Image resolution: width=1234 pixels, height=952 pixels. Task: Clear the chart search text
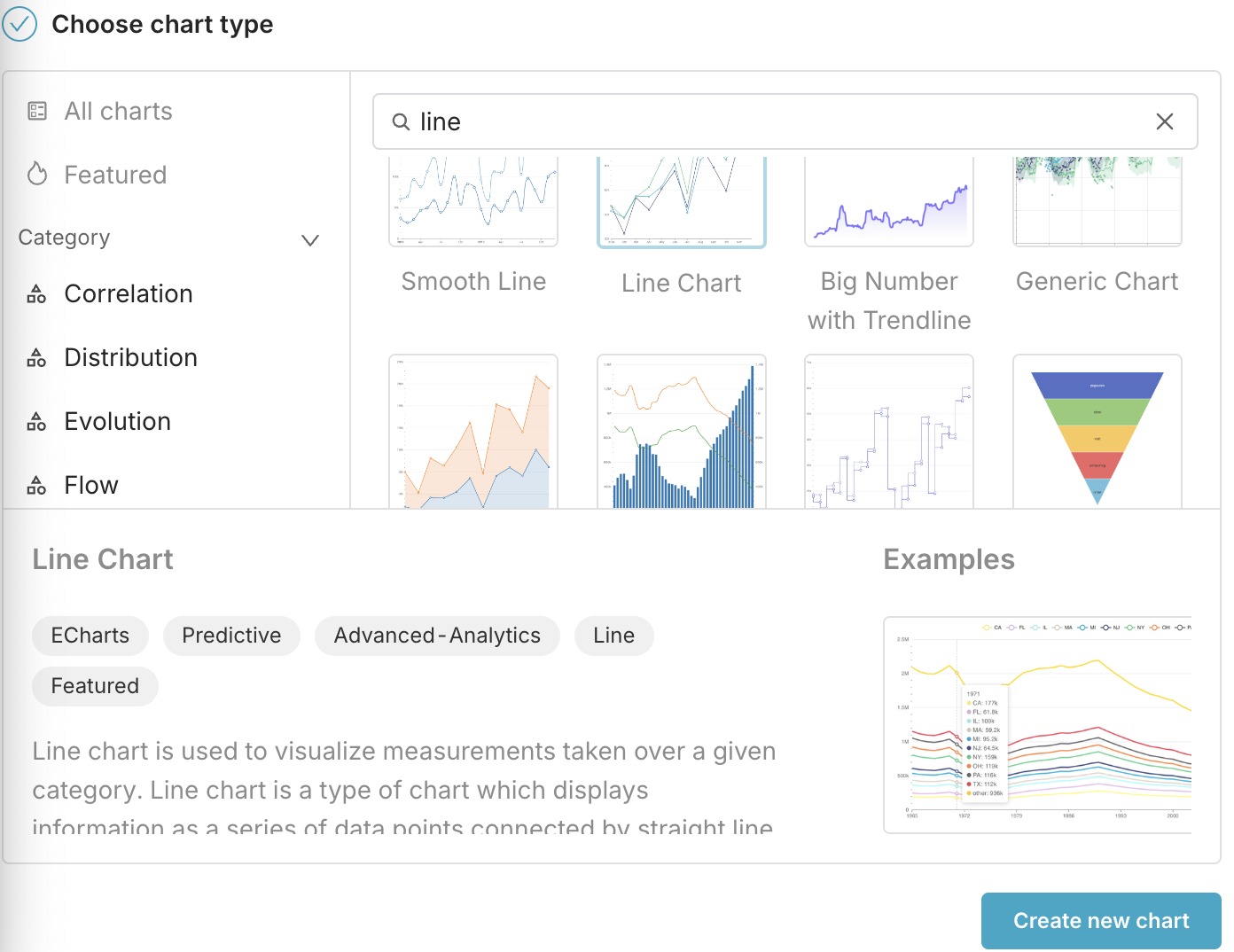(1164, 121)
